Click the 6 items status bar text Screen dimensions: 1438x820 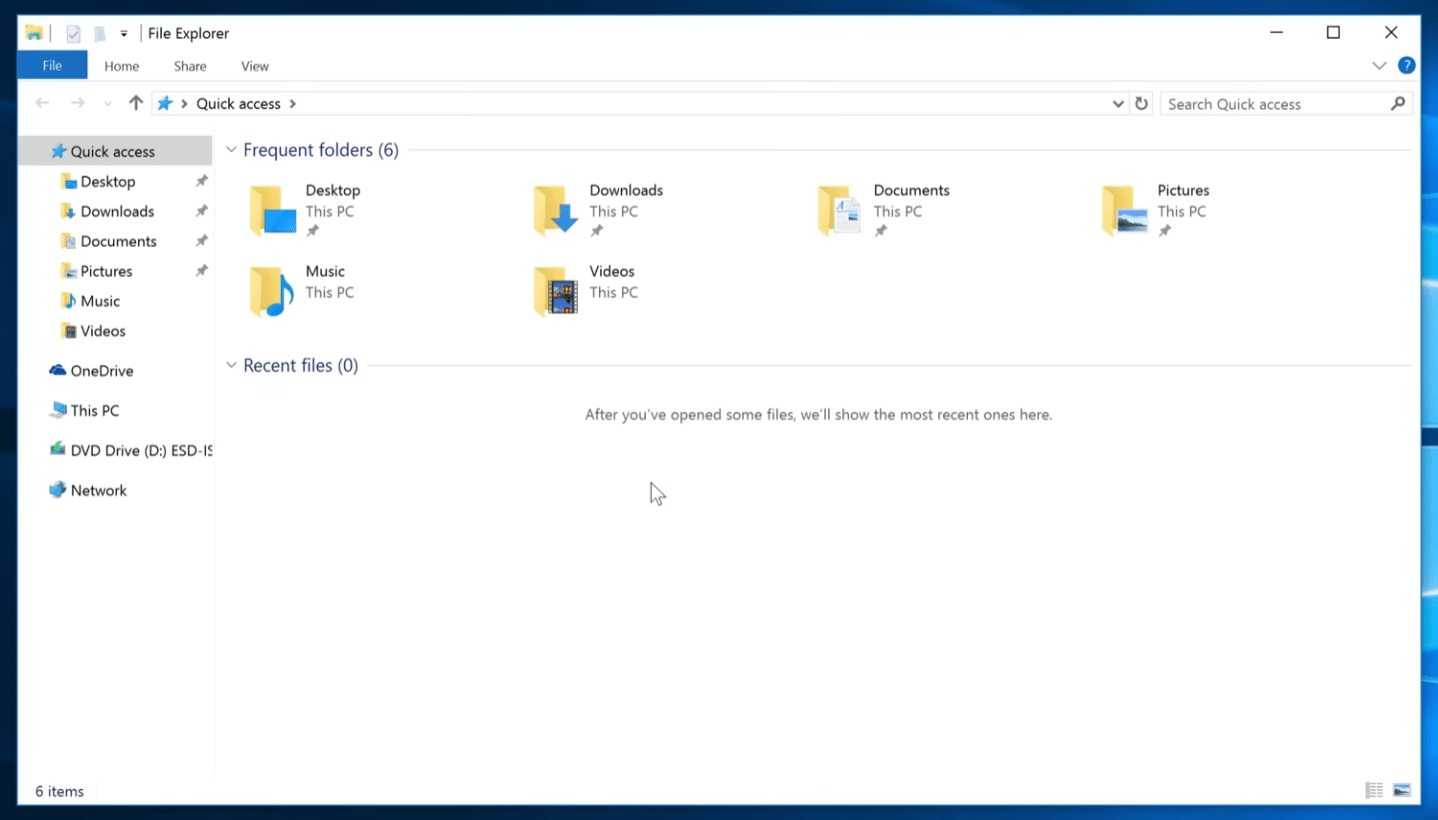point(60,791)
